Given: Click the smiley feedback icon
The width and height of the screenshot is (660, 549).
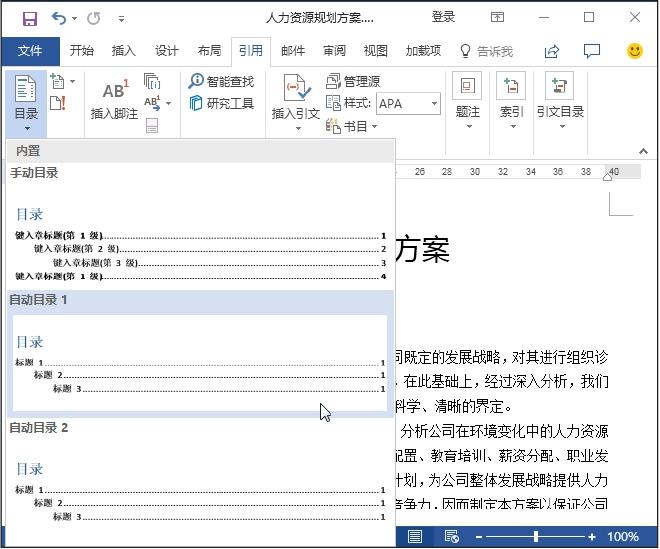Looking at the screenshot, I should coord(634,51).
